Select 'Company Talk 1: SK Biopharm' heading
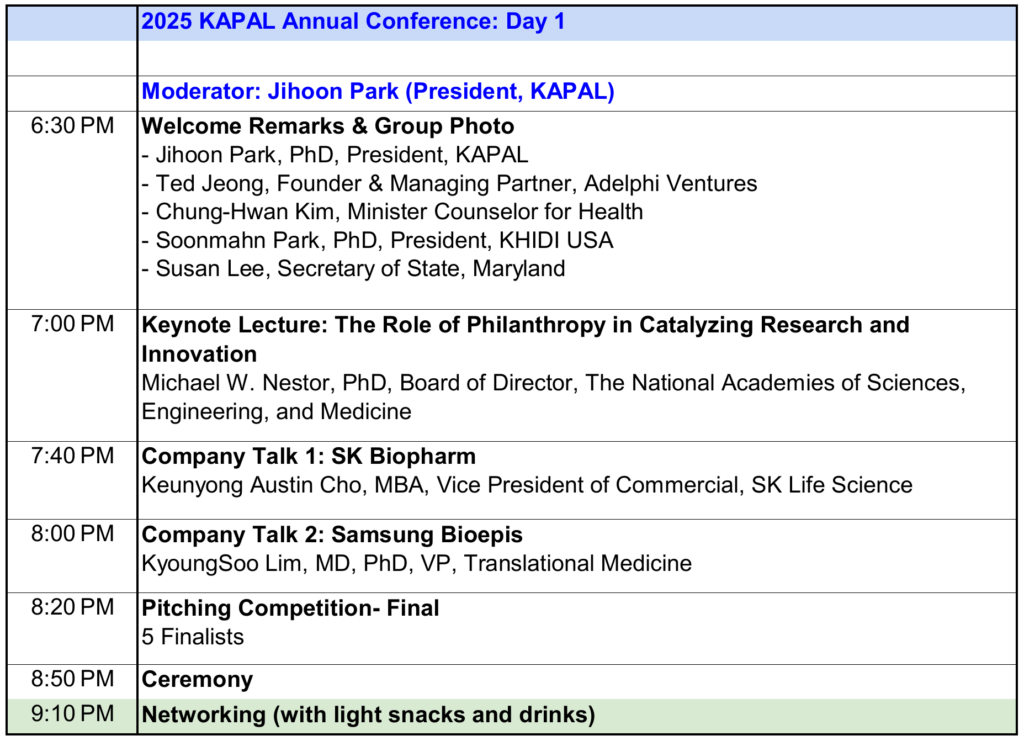 [309, 457]
